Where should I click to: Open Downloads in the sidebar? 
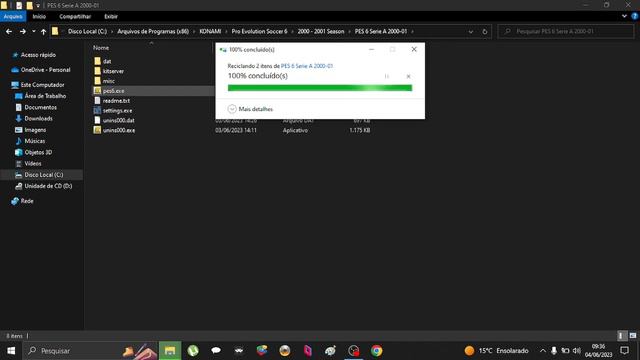tap(34, 118)
